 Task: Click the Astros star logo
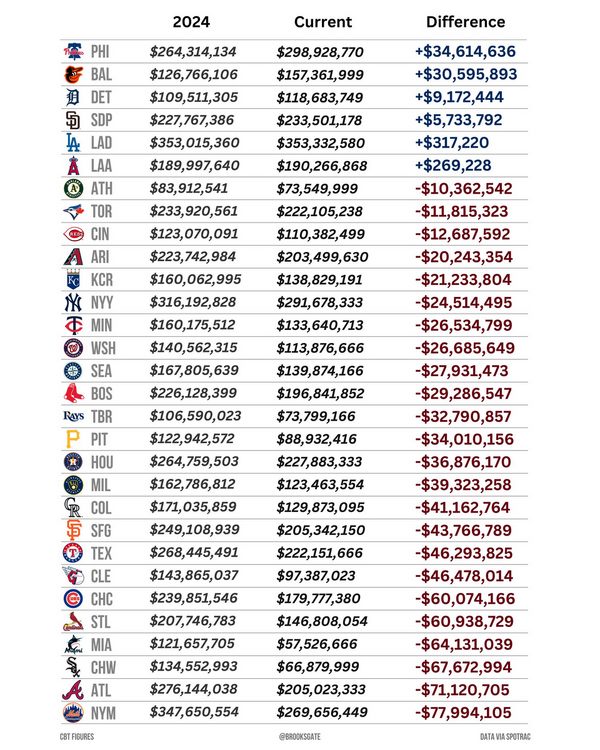point(73,462)
